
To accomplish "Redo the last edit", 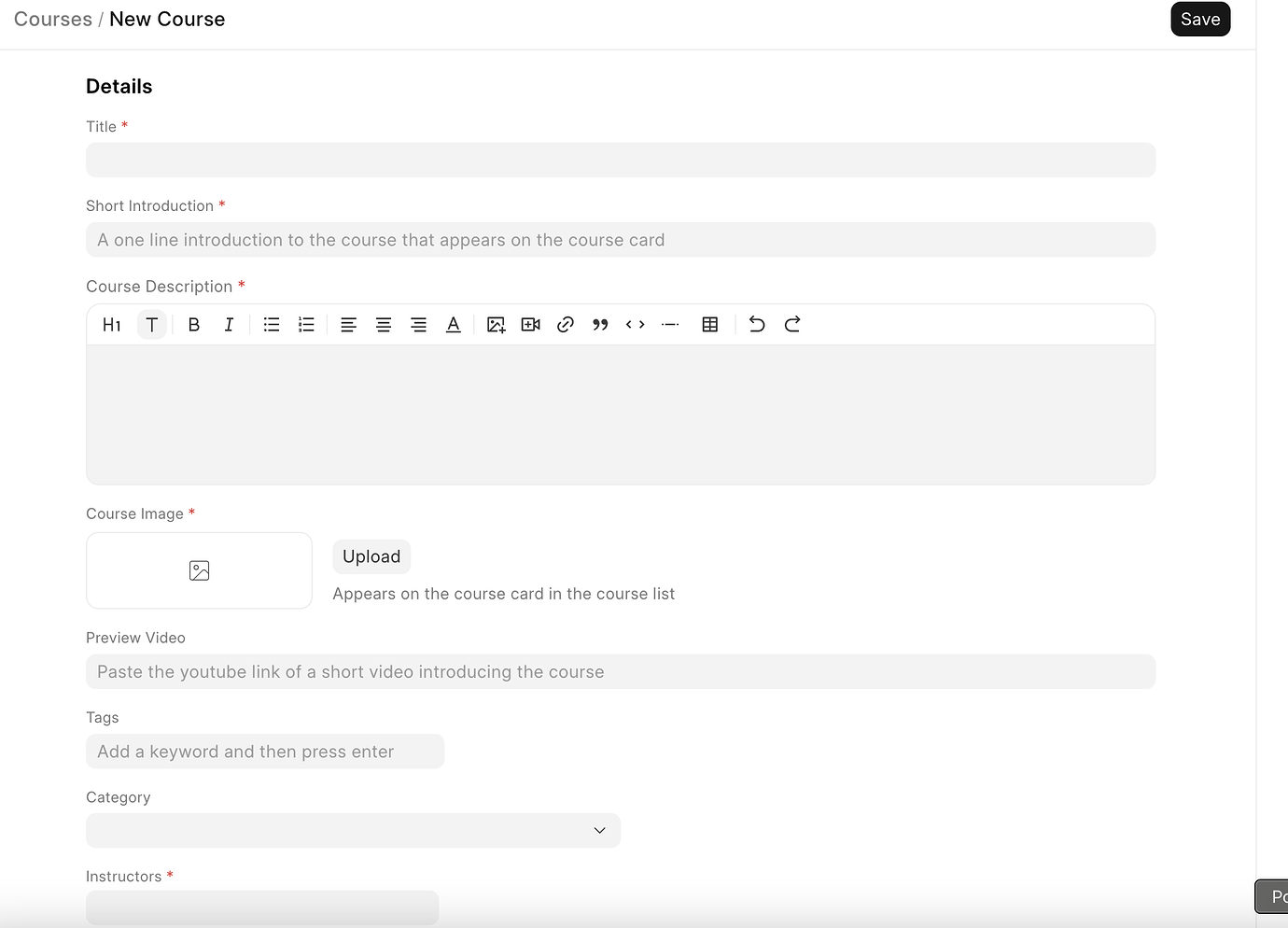I will [x=792, y=325].
